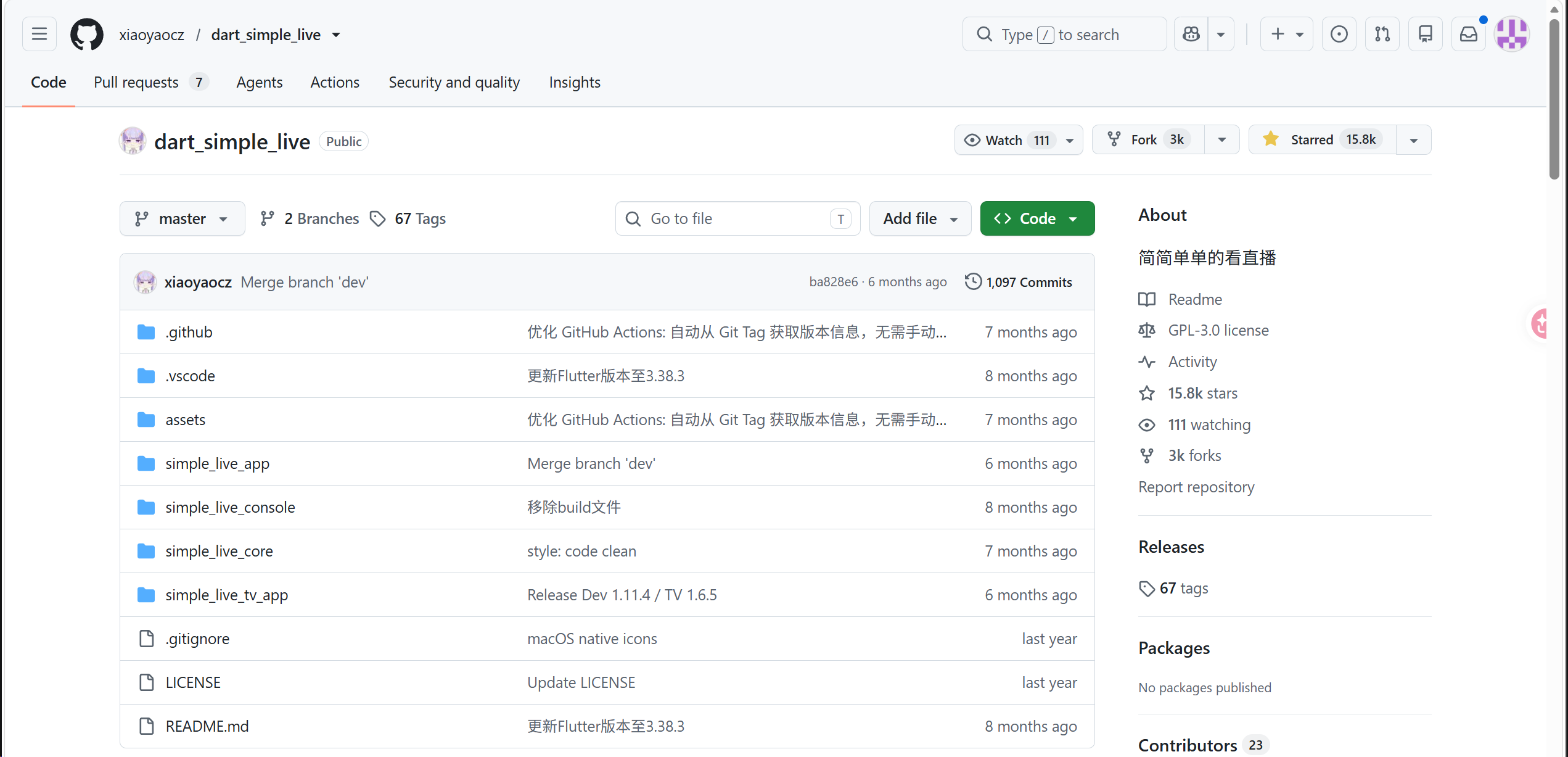Open the Pull requests tab
Screen dimensions: 1568x757
(151, 82)
